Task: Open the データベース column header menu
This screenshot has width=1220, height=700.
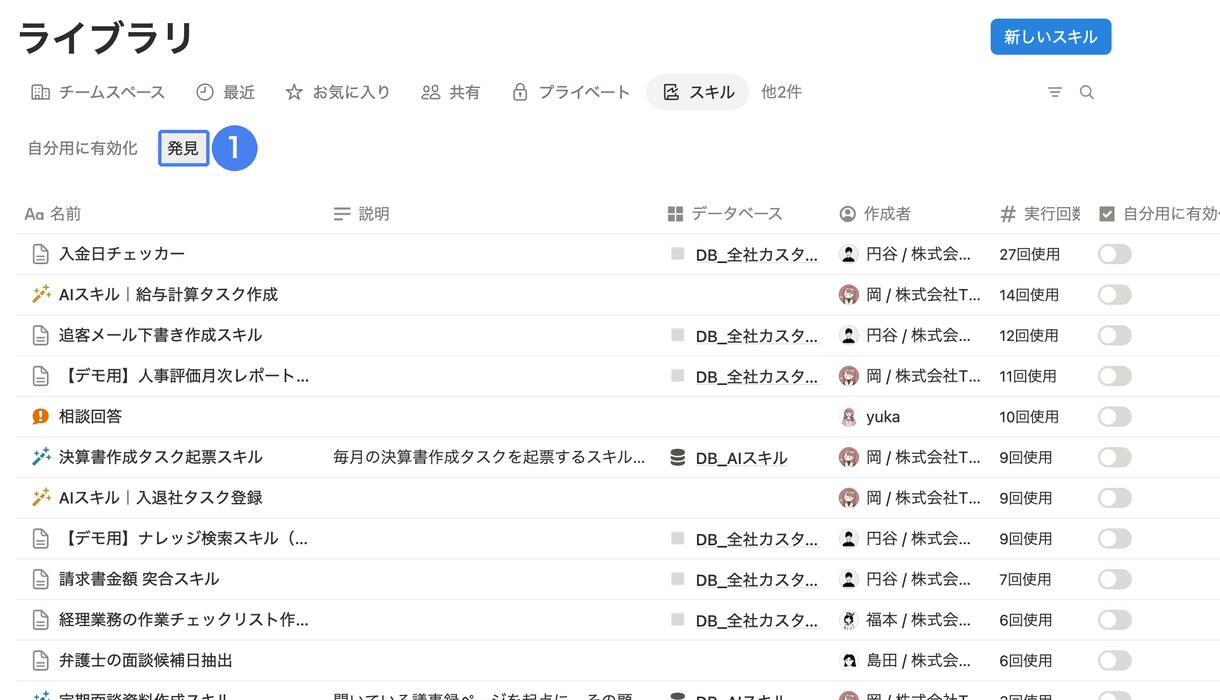Action: 725,214
